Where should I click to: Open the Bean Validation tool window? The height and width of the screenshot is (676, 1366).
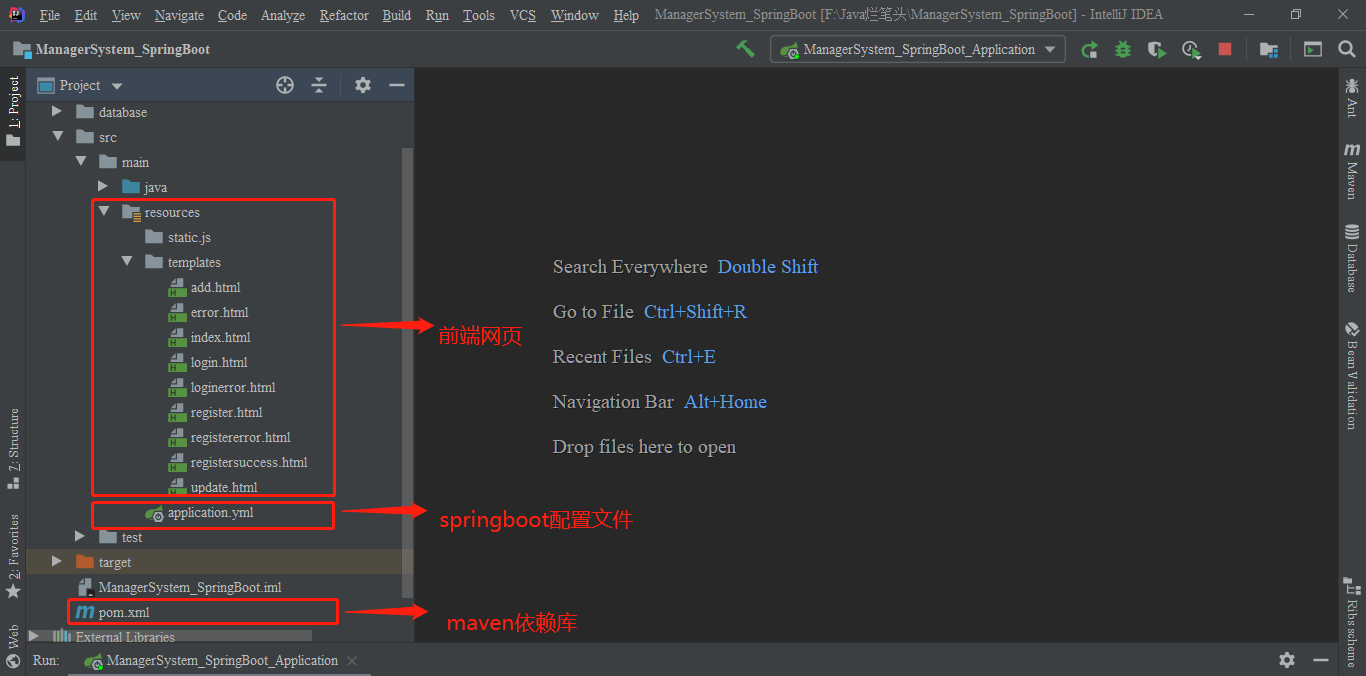pyautogui.click(x=1352, y=375)
